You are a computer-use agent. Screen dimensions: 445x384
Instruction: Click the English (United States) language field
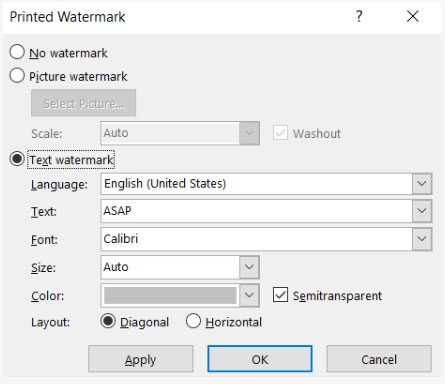coord(256,184)
